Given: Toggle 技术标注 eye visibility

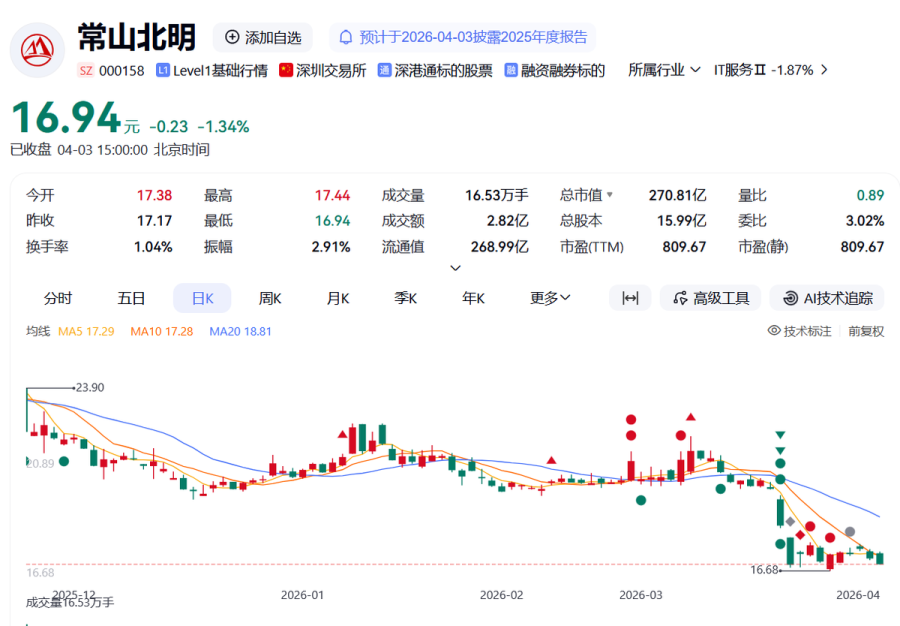Looking at the screenshot, I should (774, 331).
